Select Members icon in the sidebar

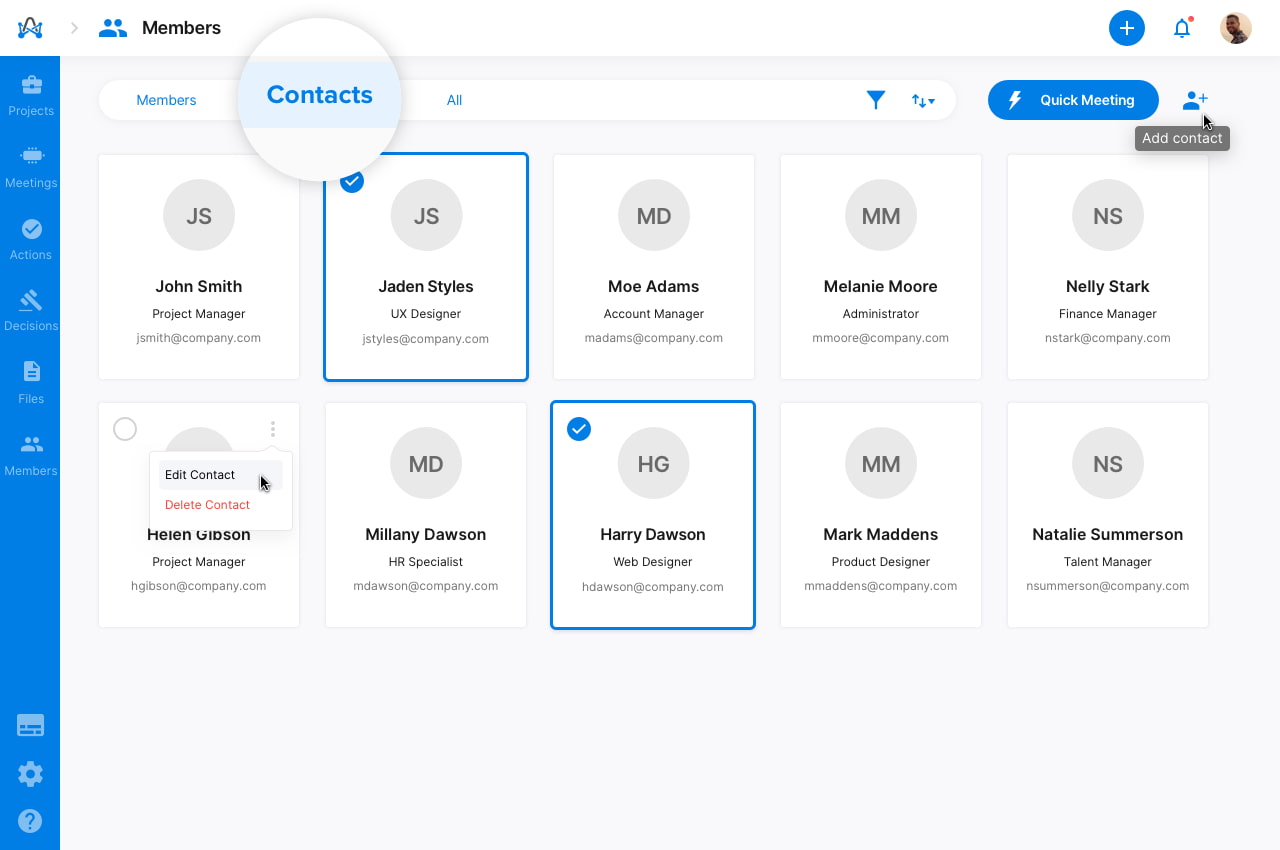pos(31,444)
